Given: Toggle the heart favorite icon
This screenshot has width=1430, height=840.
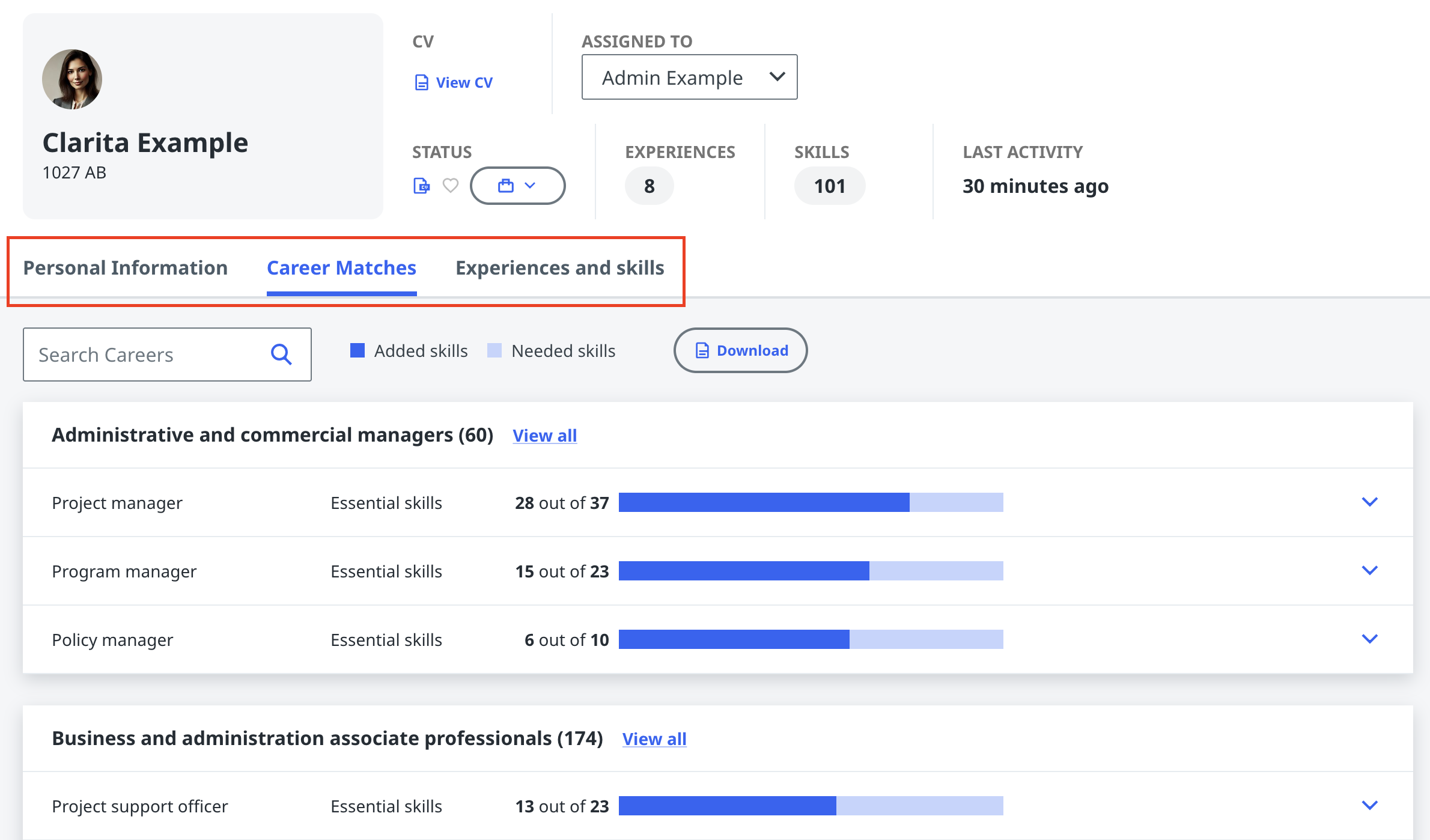Looking at the screenshot, I should (451, 186).
